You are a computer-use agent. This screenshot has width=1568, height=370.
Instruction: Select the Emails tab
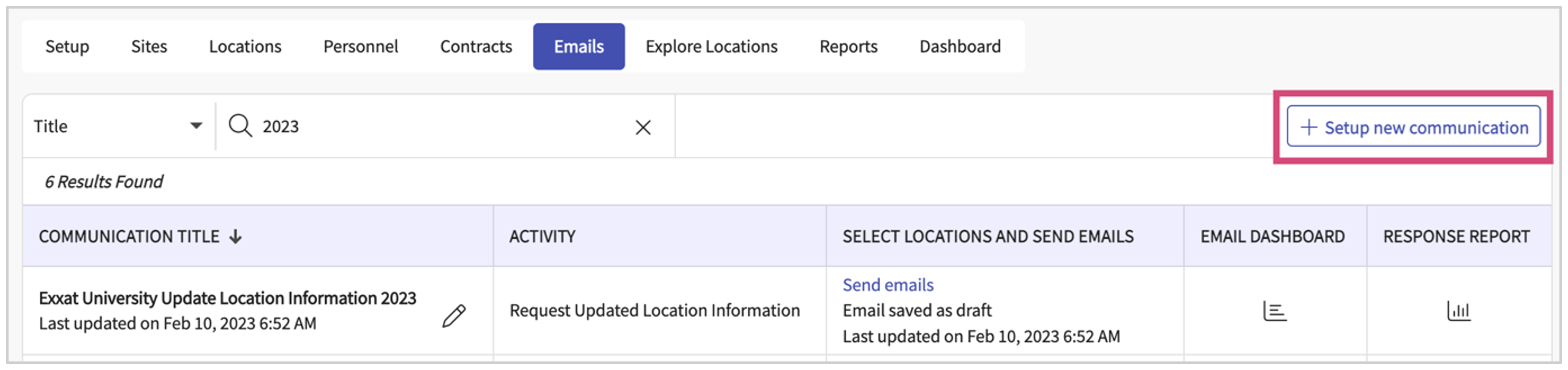pos(579,47)
